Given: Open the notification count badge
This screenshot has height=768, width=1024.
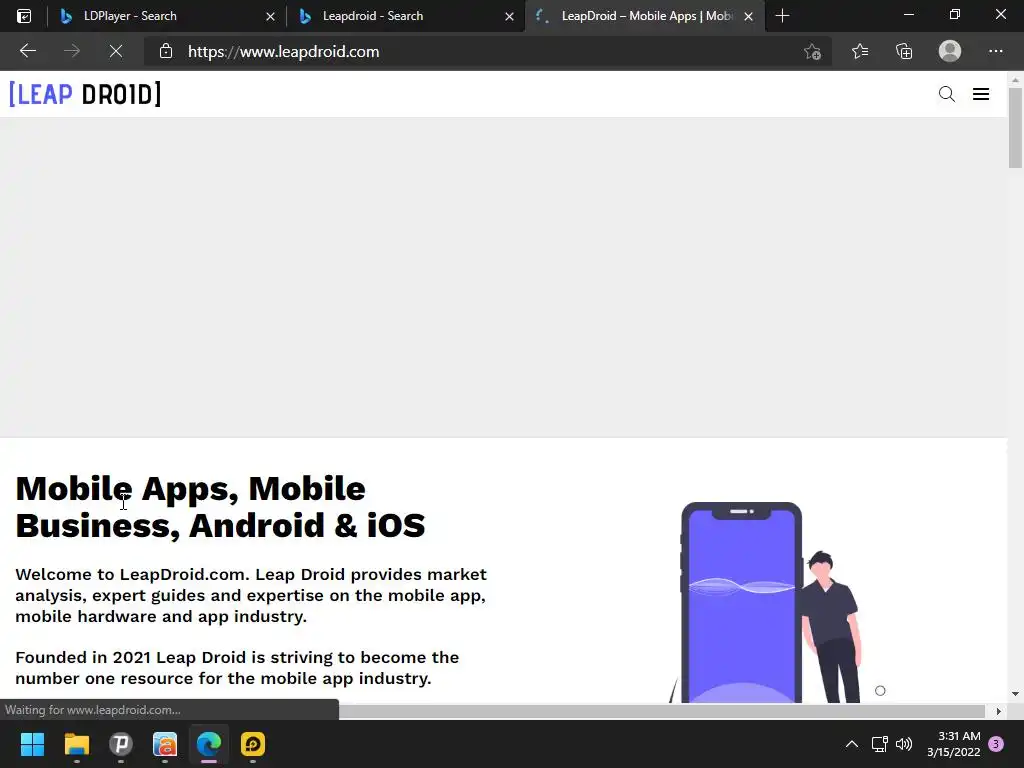Looking at the screenshot, I should [996, 744].
